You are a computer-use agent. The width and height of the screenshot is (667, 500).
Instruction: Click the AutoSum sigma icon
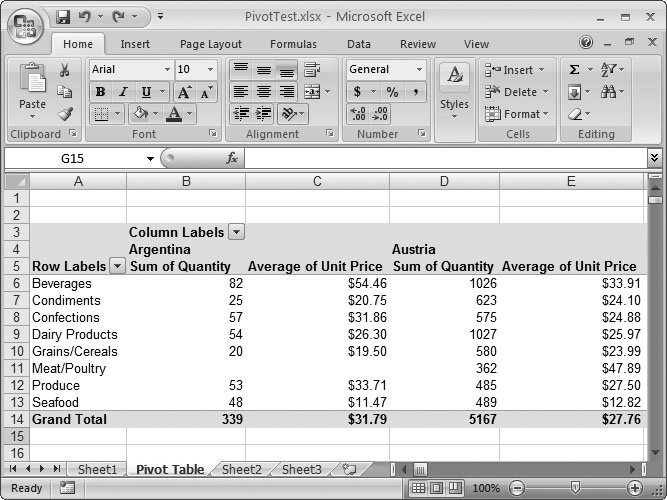click(x=575, y=70)
